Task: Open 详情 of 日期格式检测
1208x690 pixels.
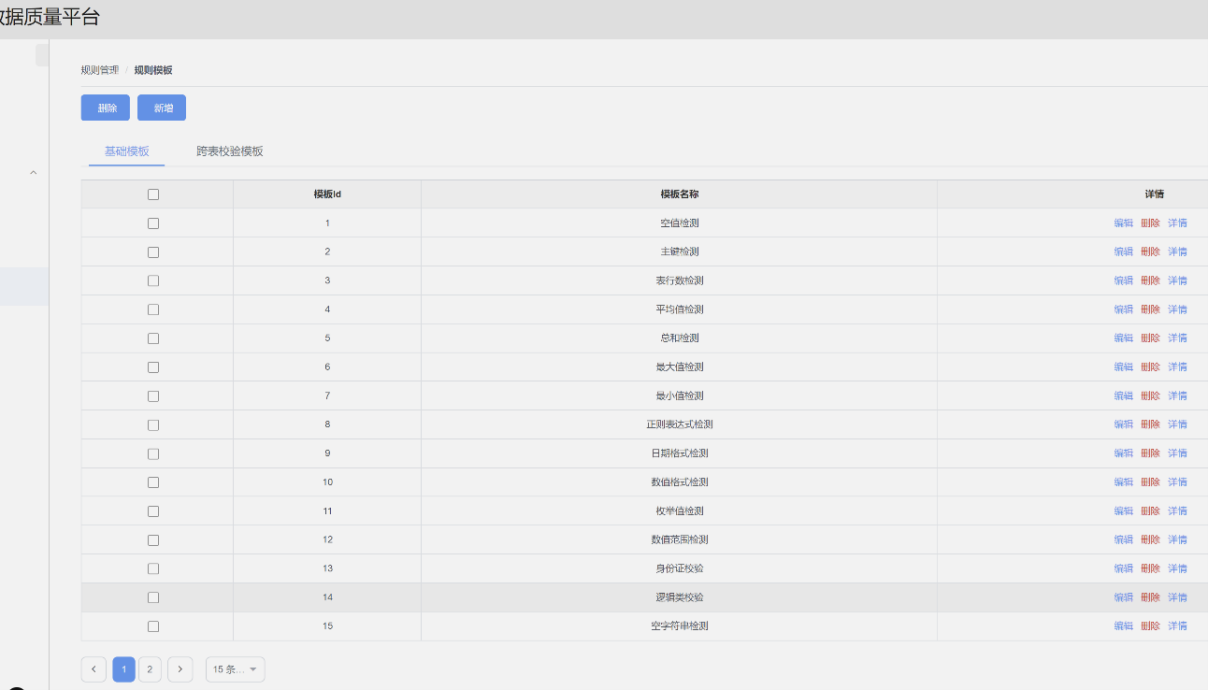Action: tap(1177, 454)
